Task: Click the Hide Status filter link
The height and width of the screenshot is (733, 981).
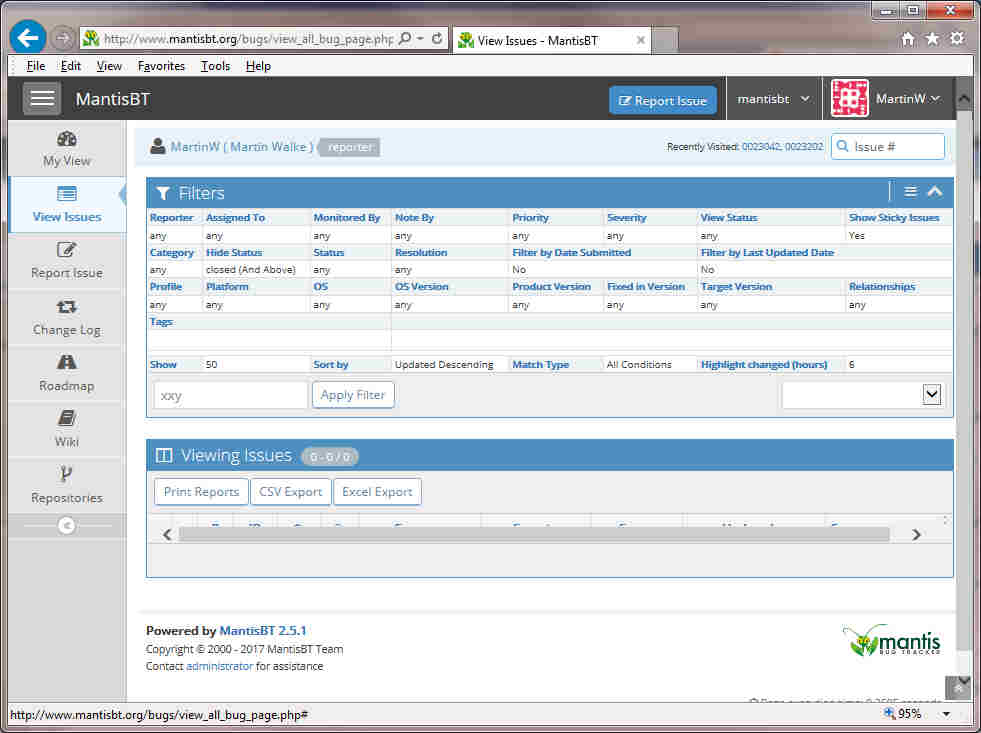Action: (234, 253)
